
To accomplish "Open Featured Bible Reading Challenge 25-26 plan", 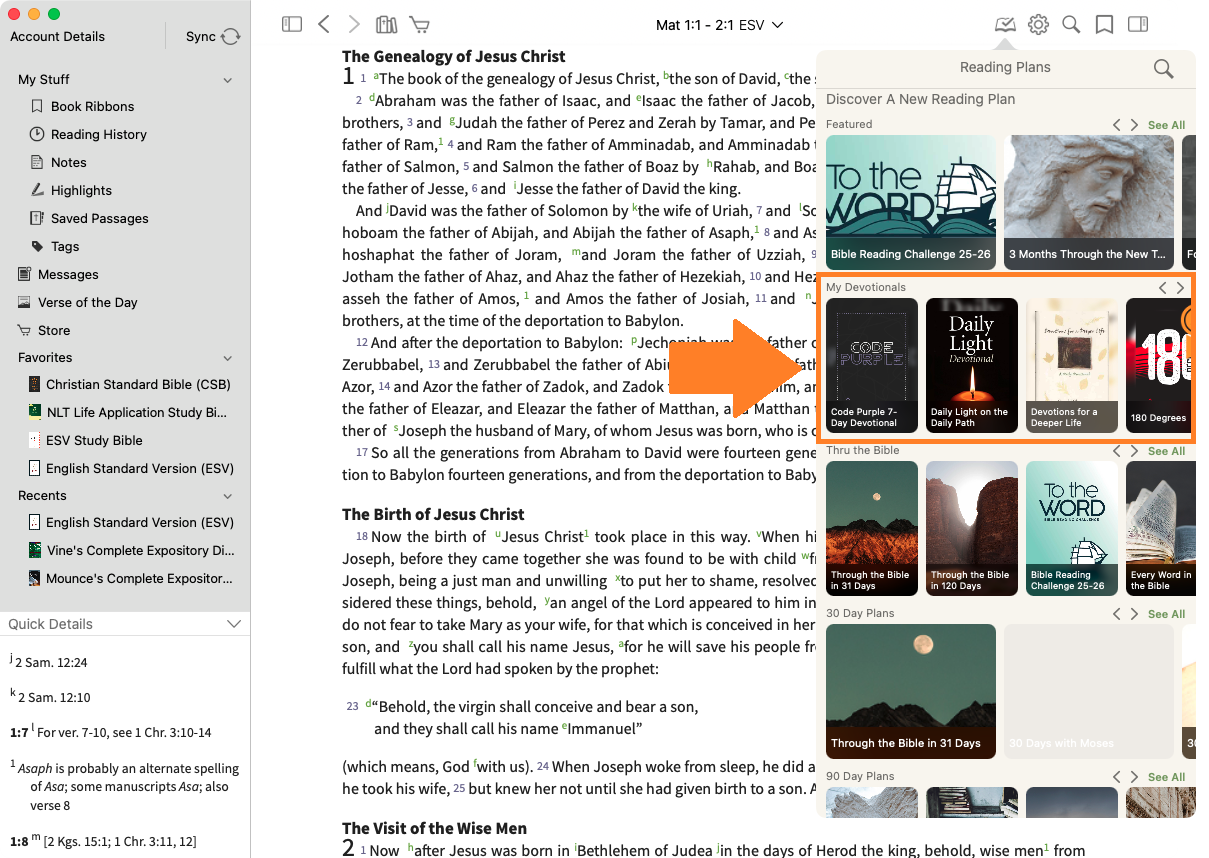I will click(911, 200).
